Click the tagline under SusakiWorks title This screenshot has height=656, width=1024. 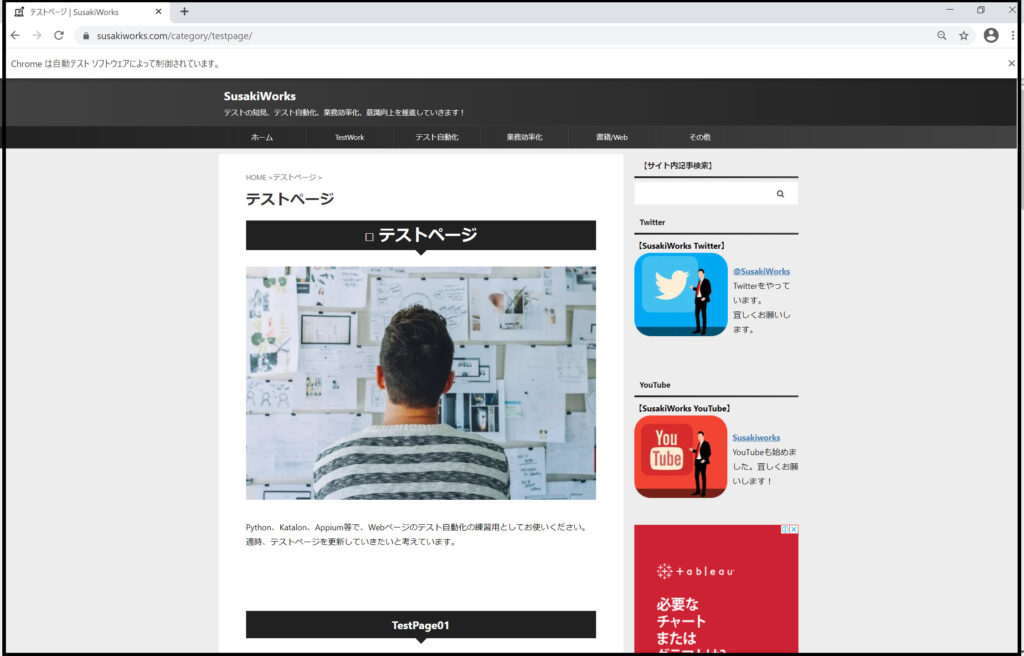(344, 112)
